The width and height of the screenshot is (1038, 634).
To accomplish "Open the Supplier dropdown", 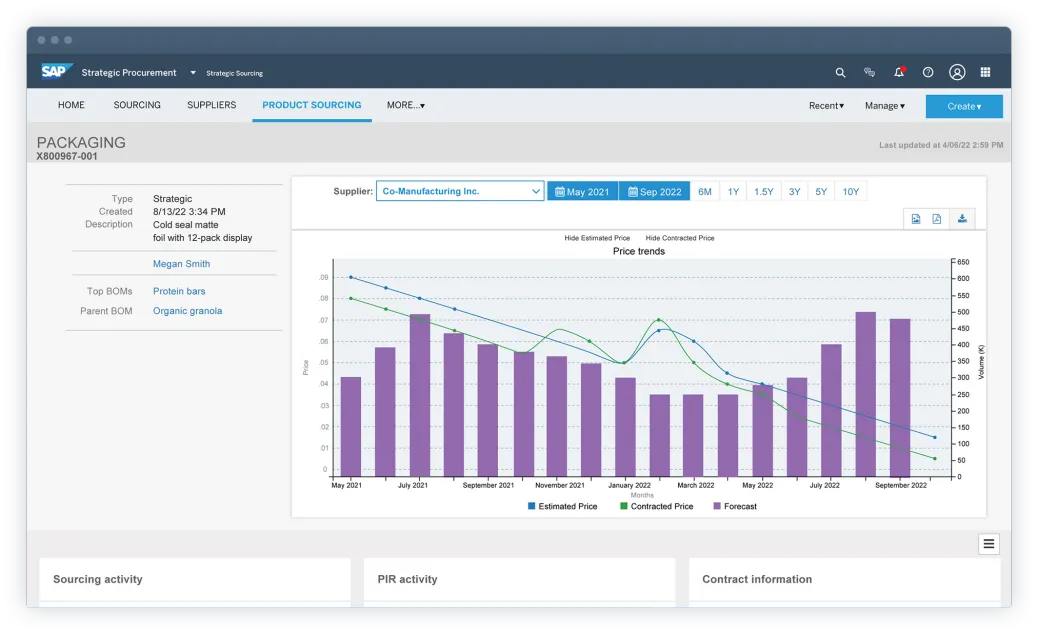I will (460, 191).
